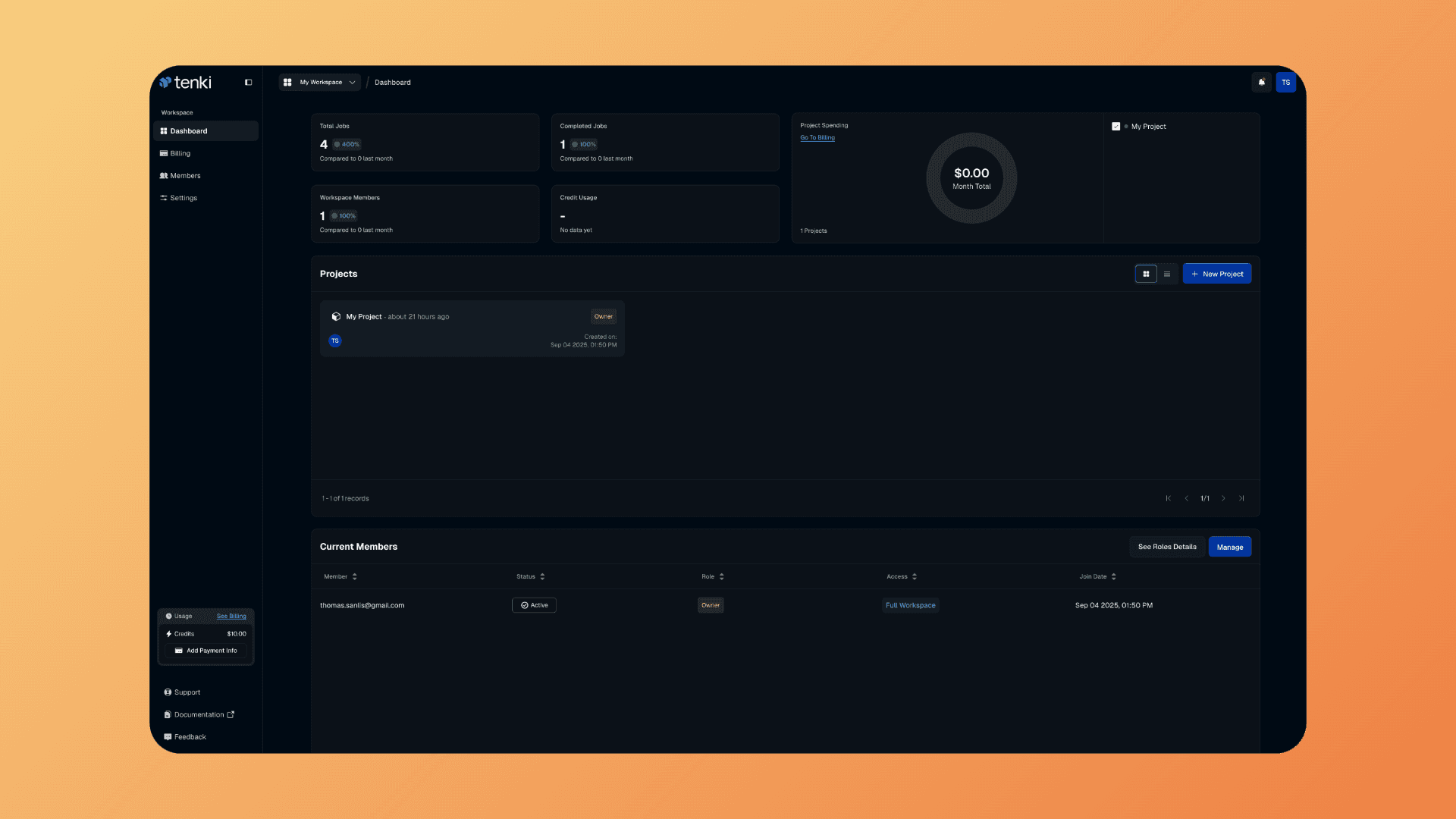Viewport: 1456px width, 819px height.
Task: Open Documentation in a new tab
Action: tap(199, 714)
